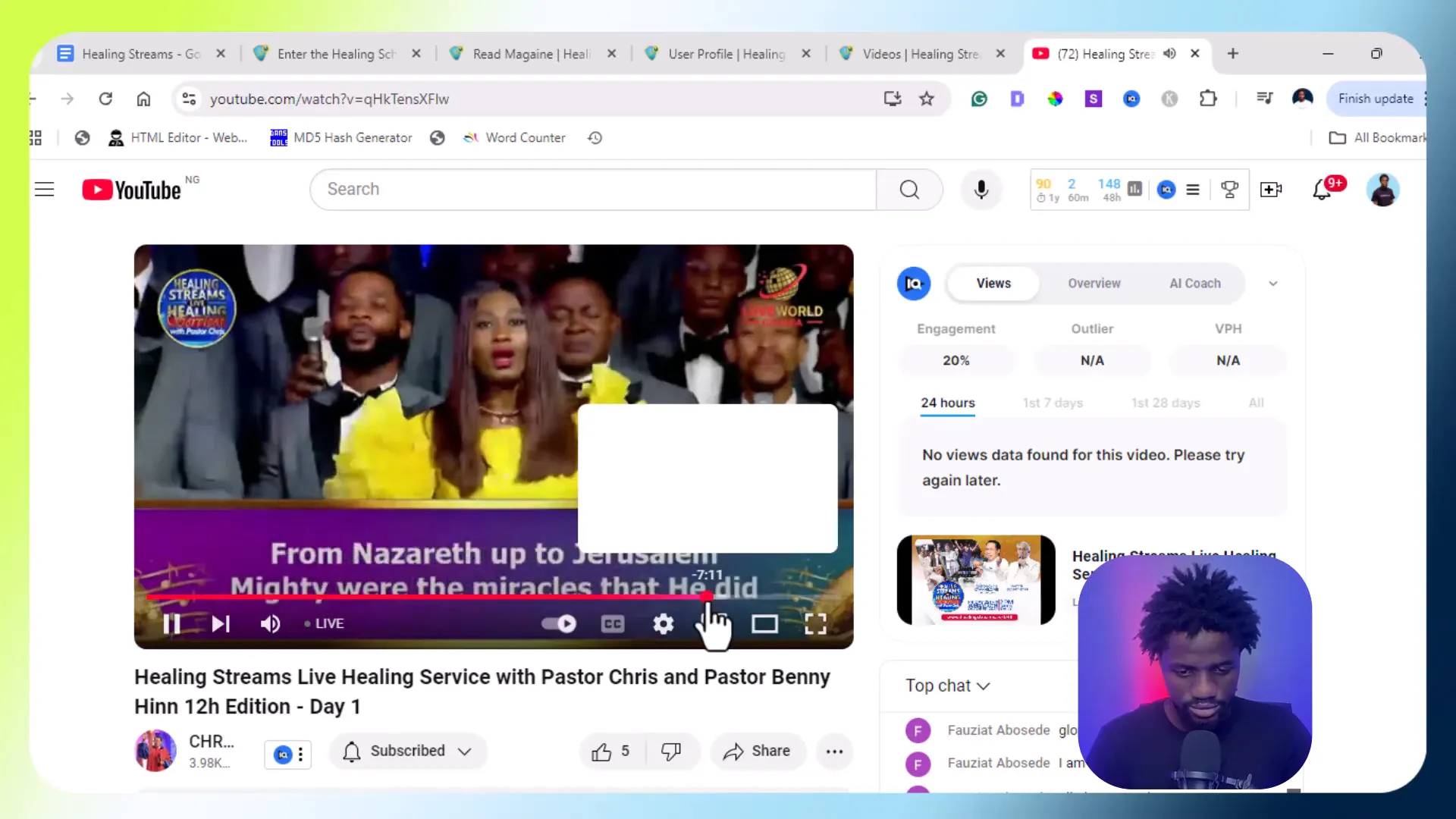Open Subscribed notification dropdown

click(x=407, y=752)
